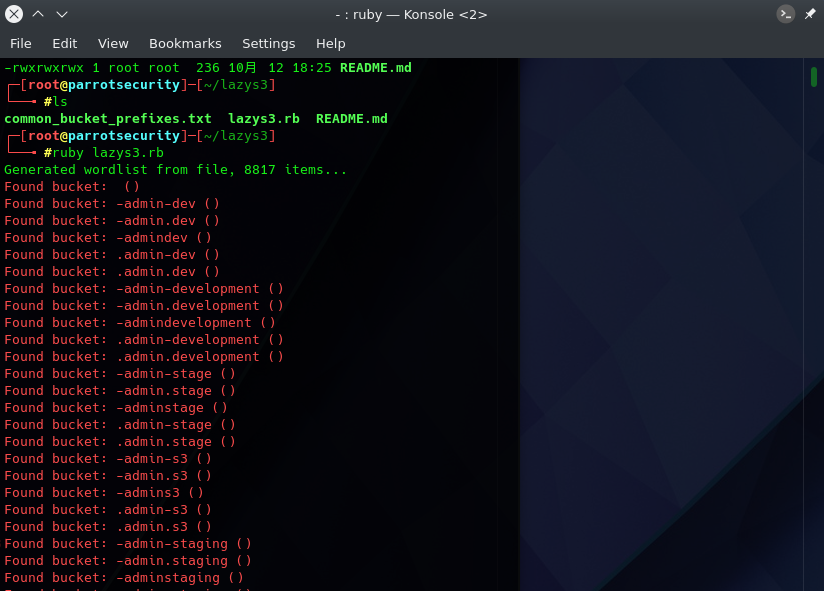Click the terminal application icon in title bar

[786, 14]
